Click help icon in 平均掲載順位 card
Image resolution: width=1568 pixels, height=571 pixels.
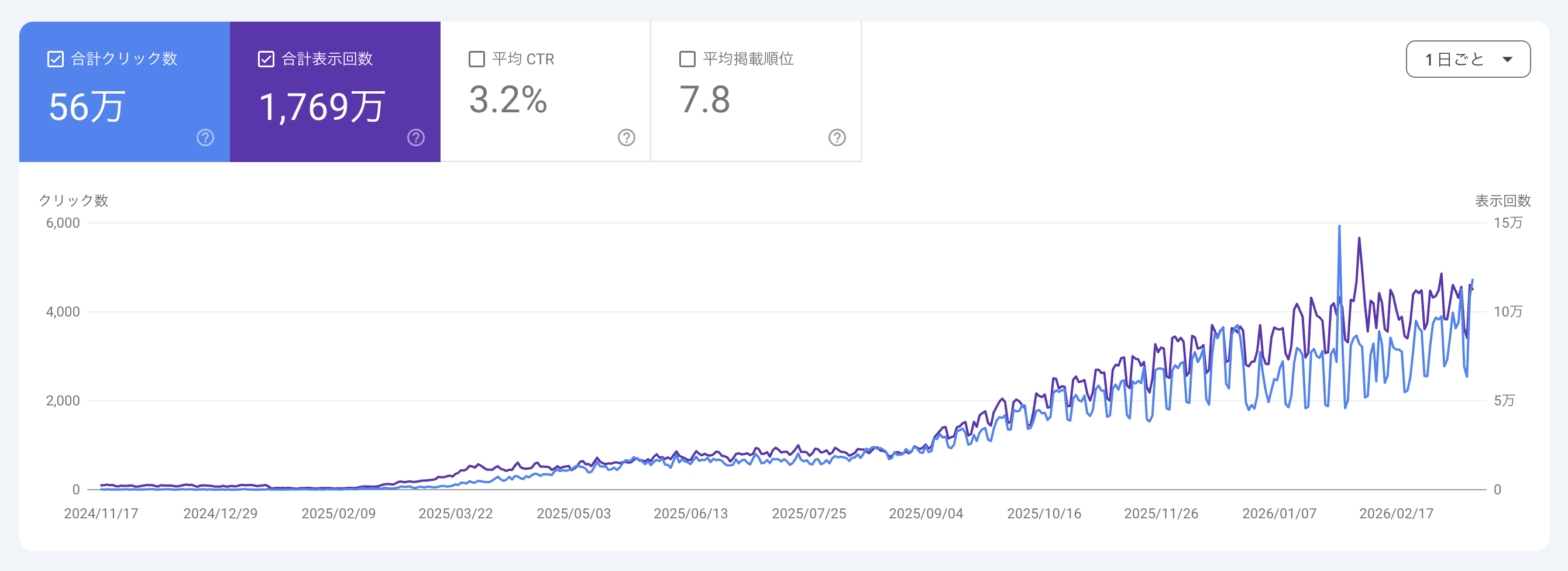(837, 137)
